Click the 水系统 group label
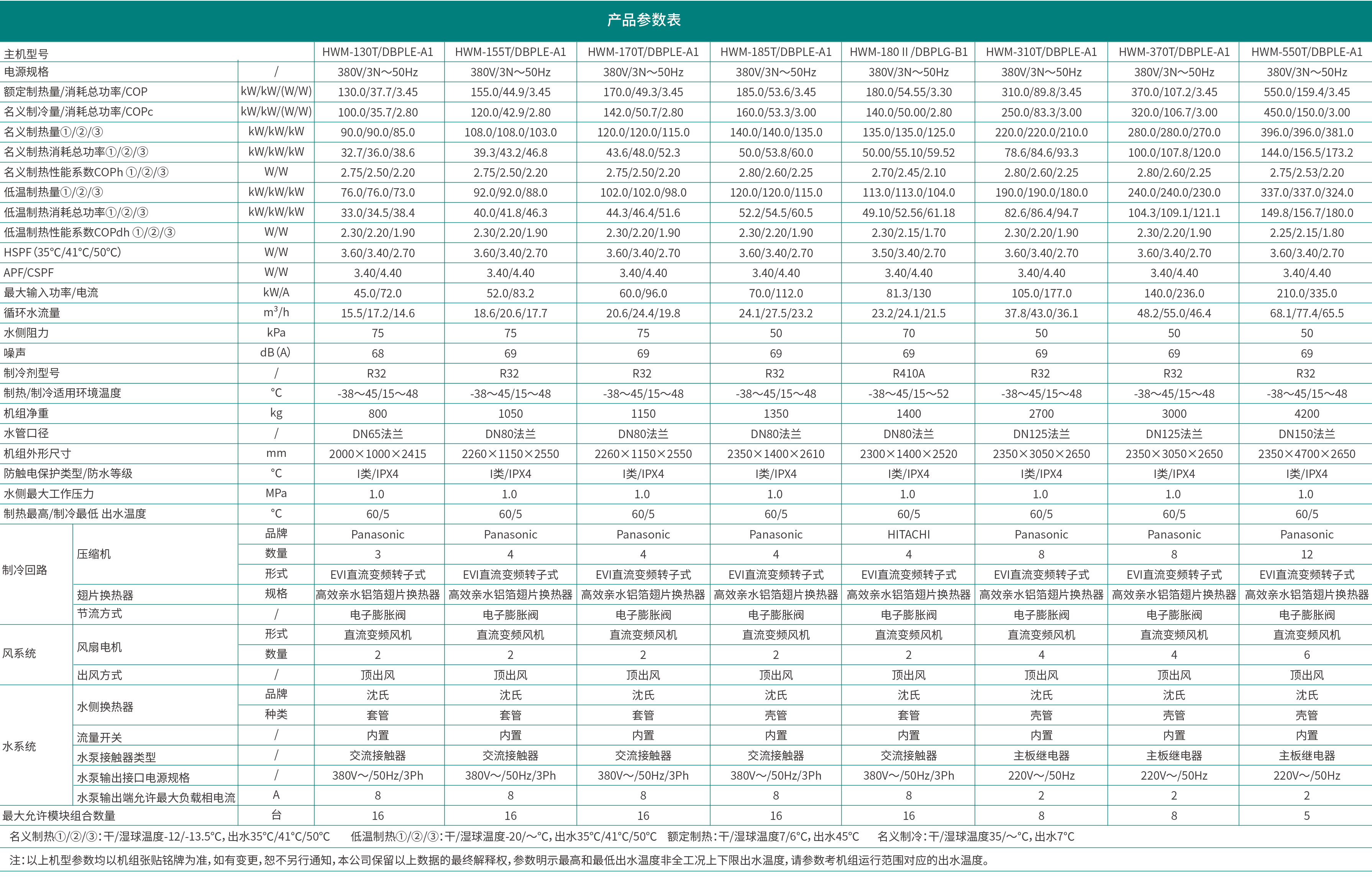1372x877 pixels. (x=20, y=747)
